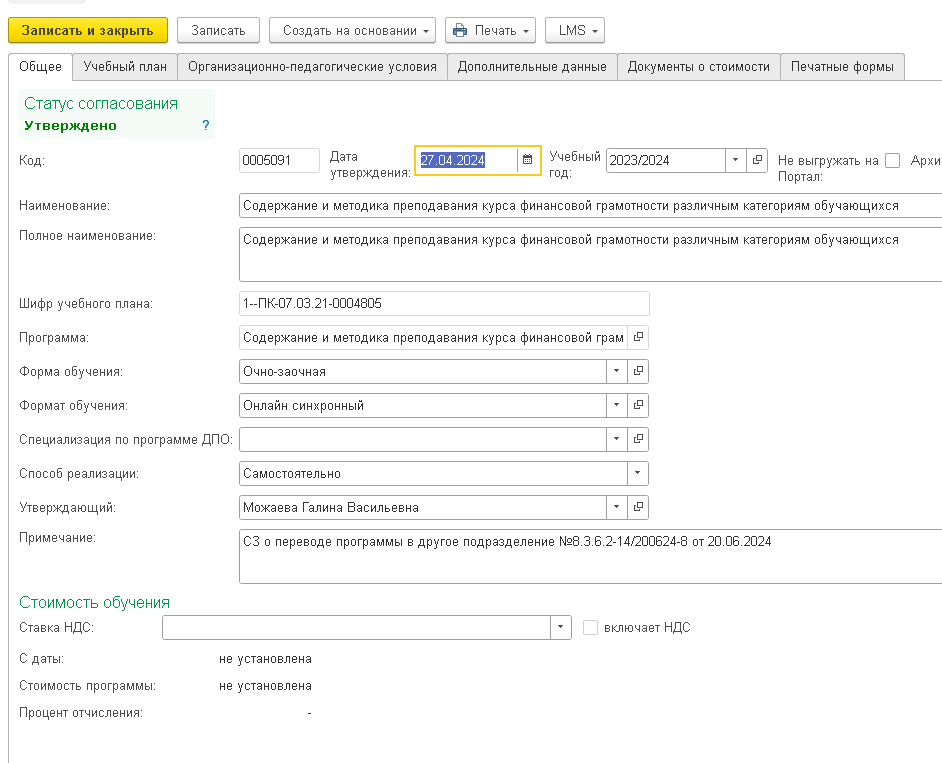Expand Специализация по программе ДПО dropdown
The width and height of the screenshot is (942, 763).
(616, 439)
